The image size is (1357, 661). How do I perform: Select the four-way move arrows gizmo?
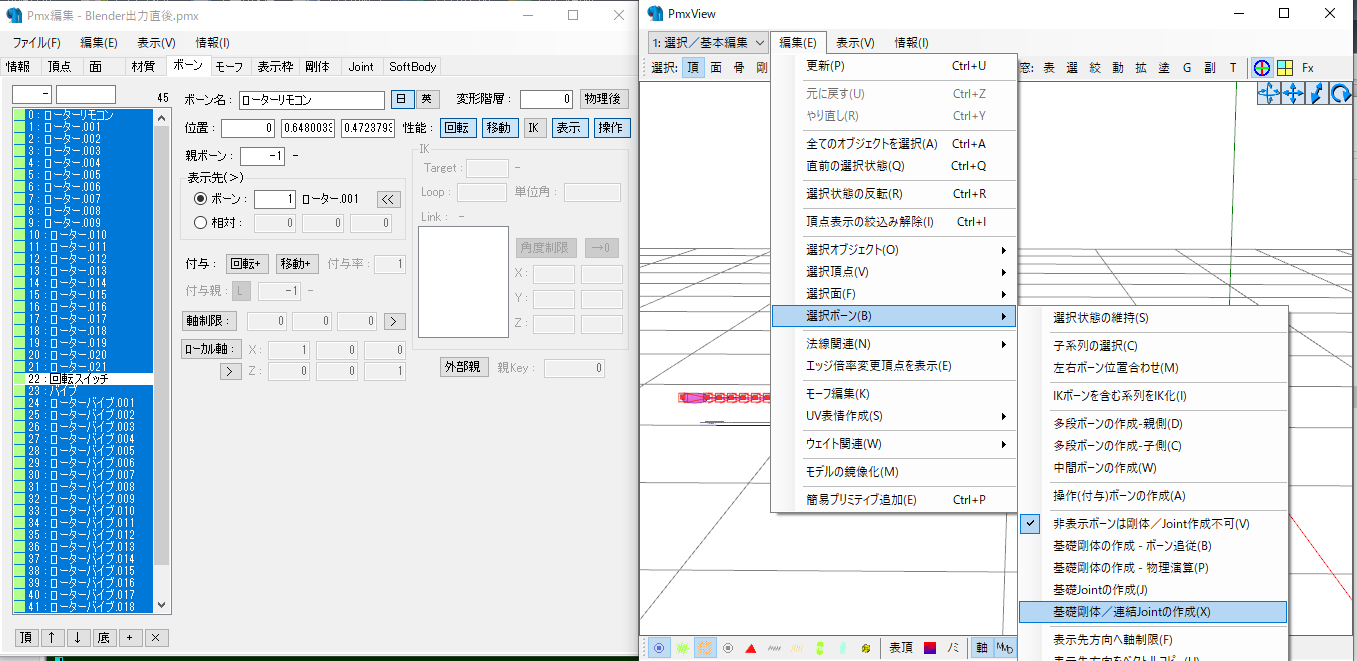pyautogui.click(x=1292, y=93)
